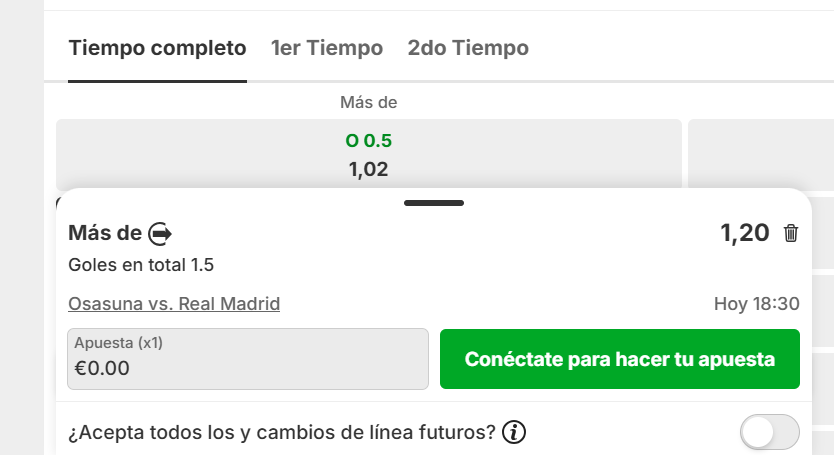Click the "Hoy 18:30" match time

756,303
